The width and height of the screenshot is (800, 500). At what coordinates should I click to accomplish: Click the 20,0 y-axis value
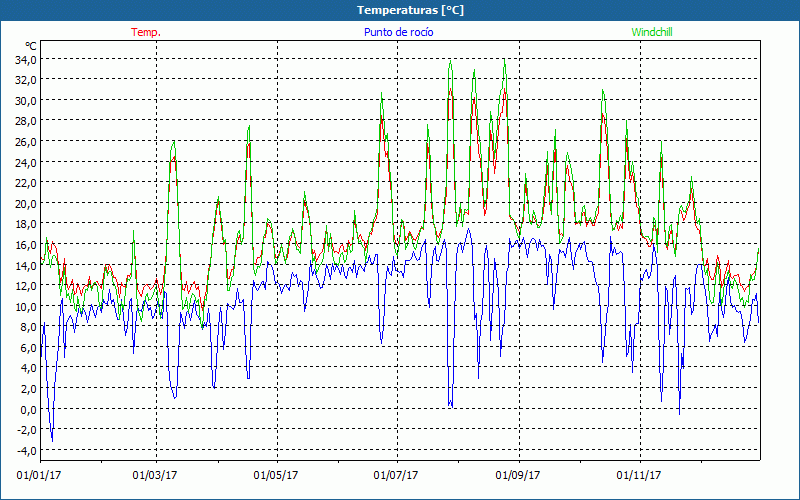pos(27,204)
